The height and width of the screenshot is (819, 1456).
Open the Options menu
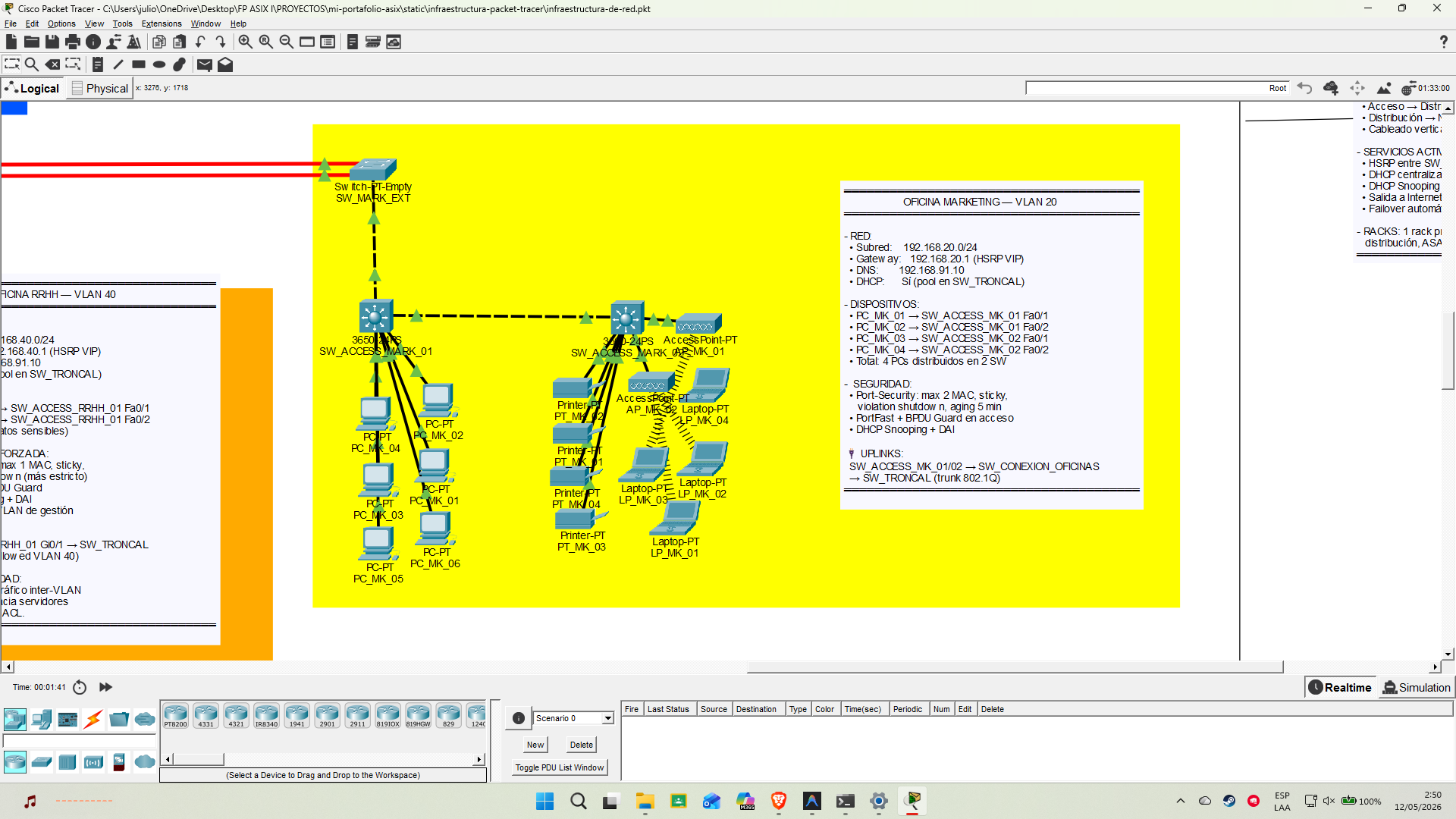coord(61,24)
